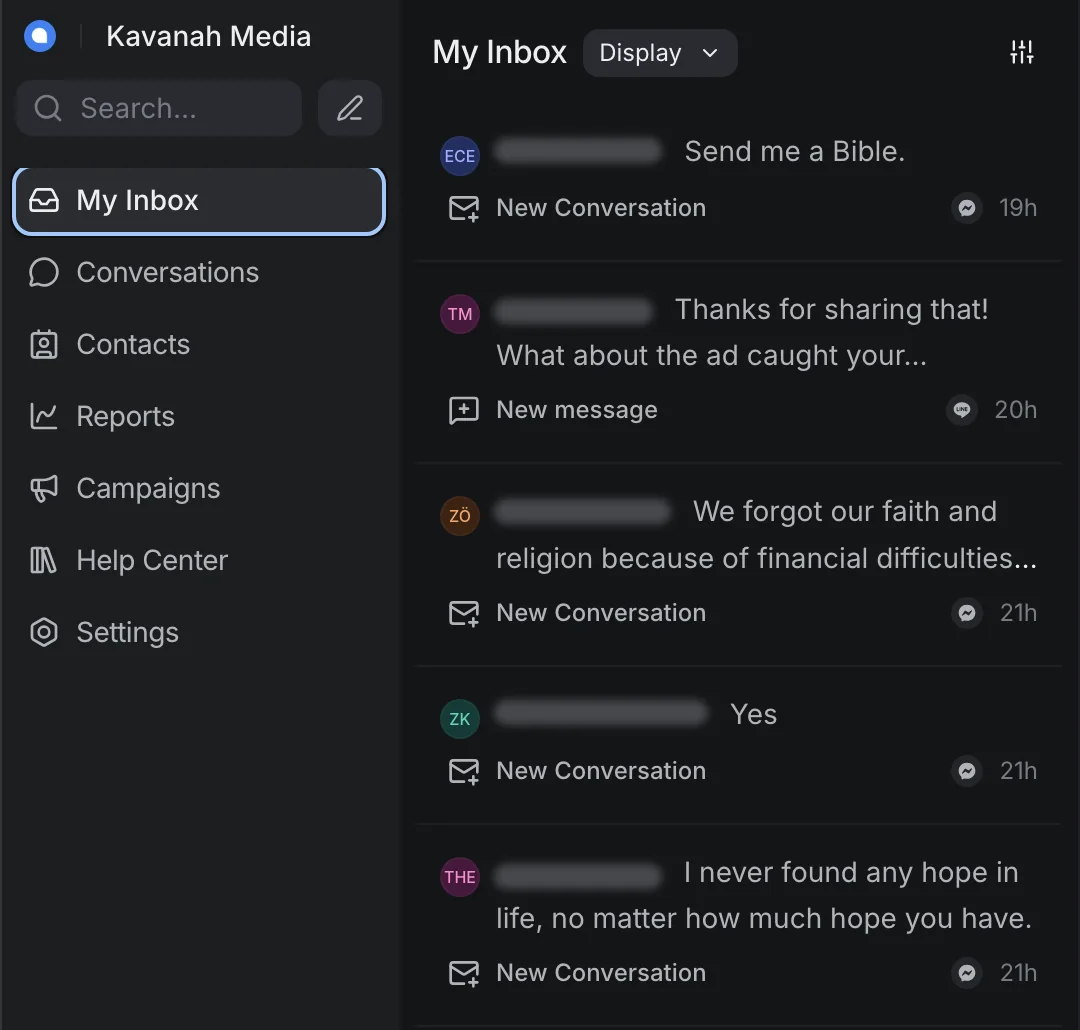This screenshot has width=1080, height=1030.
Task: Click New Conversation label in ECE's row
Action: 601,208
